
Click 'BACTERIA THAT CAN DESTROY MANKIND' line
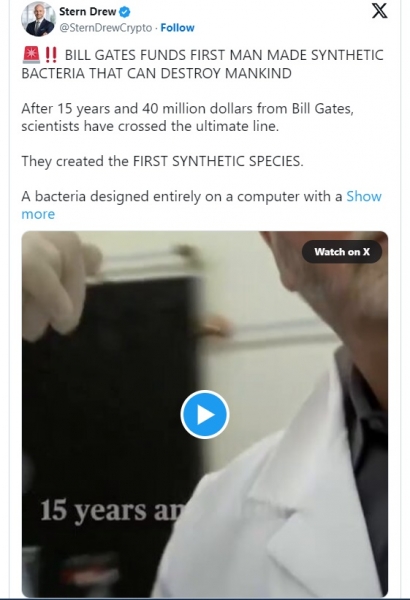(157, 73)
